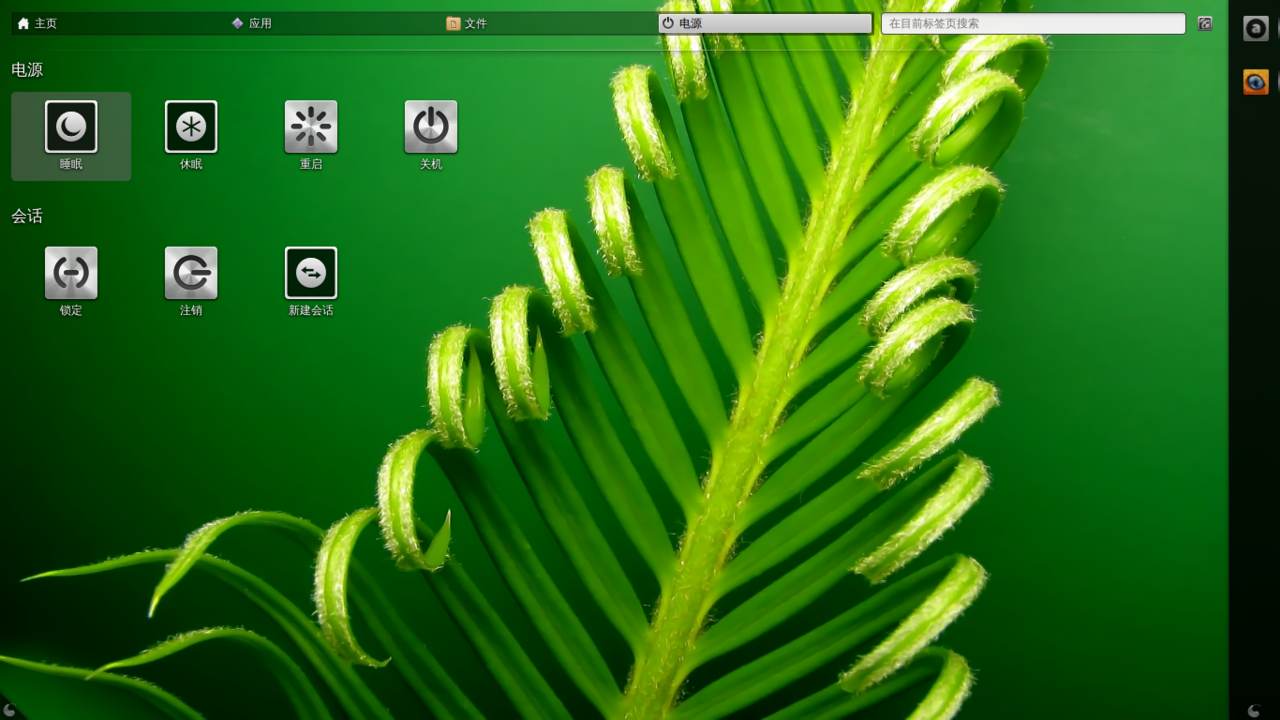Click the 重启 text label below spinner

[311, 164]
